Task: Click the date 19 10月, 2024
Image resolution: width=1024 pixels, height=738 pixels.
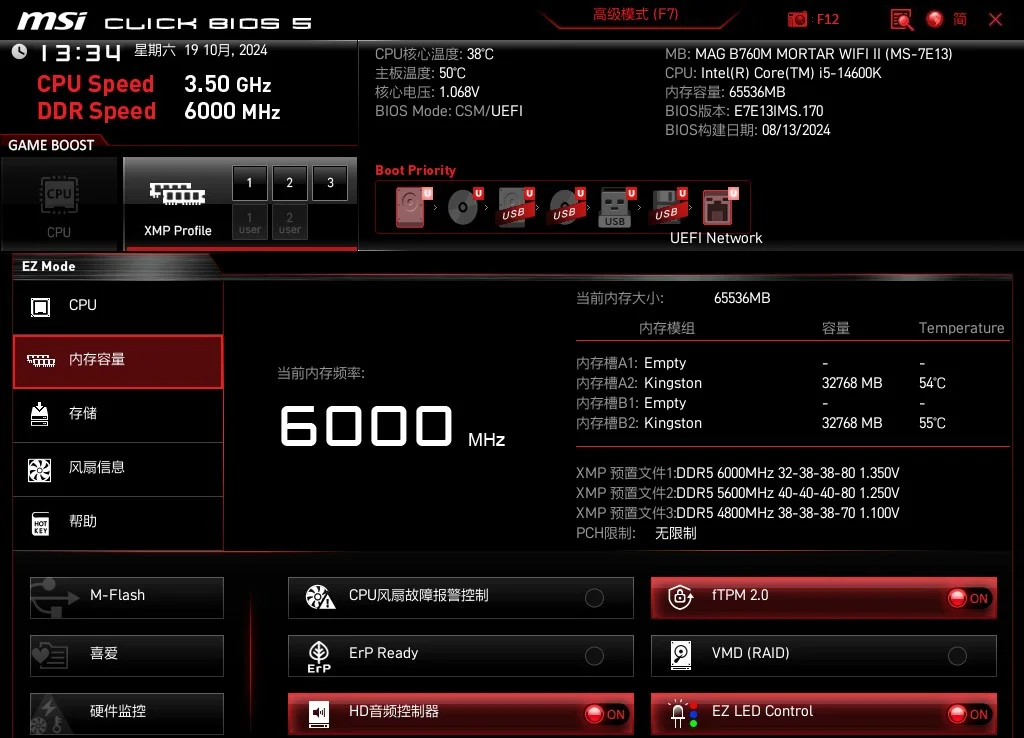Action: pos(226,50)
